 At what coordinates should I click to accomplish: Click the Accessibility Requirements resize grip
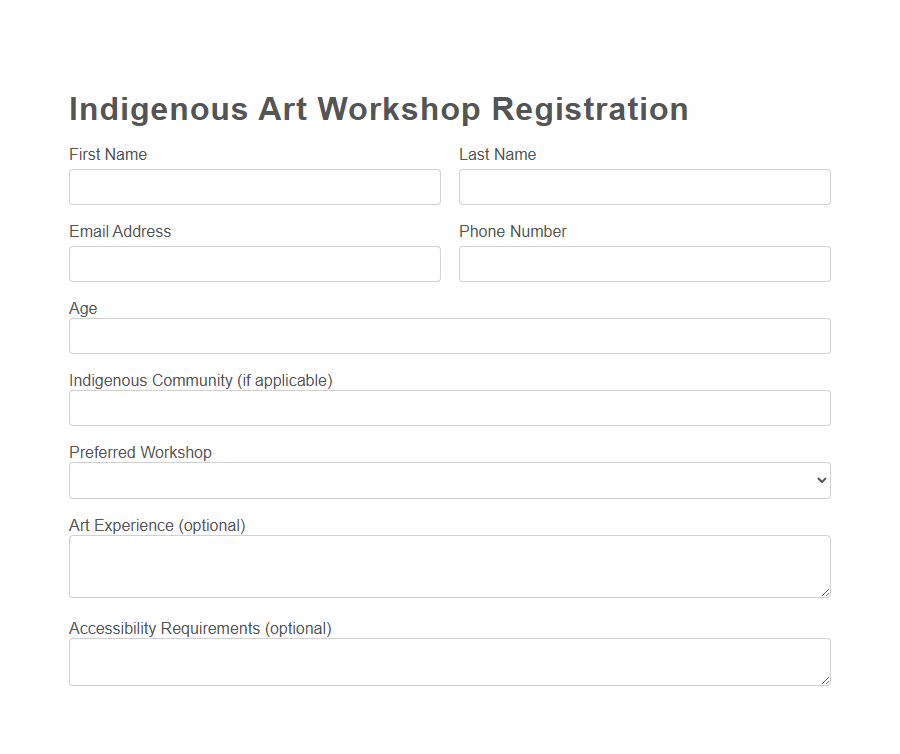coord(826,680)
